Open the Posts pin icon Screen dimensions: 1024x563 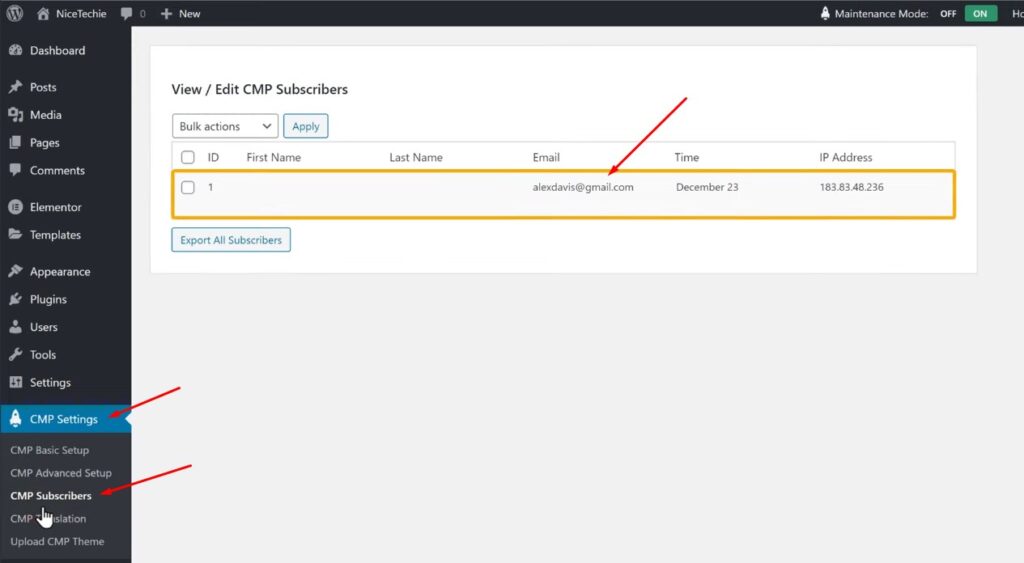click(x=16, y=88)
